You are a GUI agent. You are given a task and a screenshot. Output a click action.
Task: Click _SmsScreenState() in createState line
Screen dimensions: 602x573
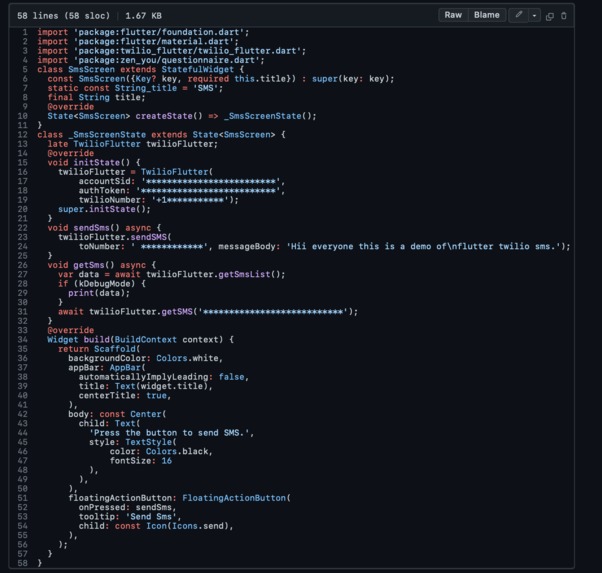(270, 116)
